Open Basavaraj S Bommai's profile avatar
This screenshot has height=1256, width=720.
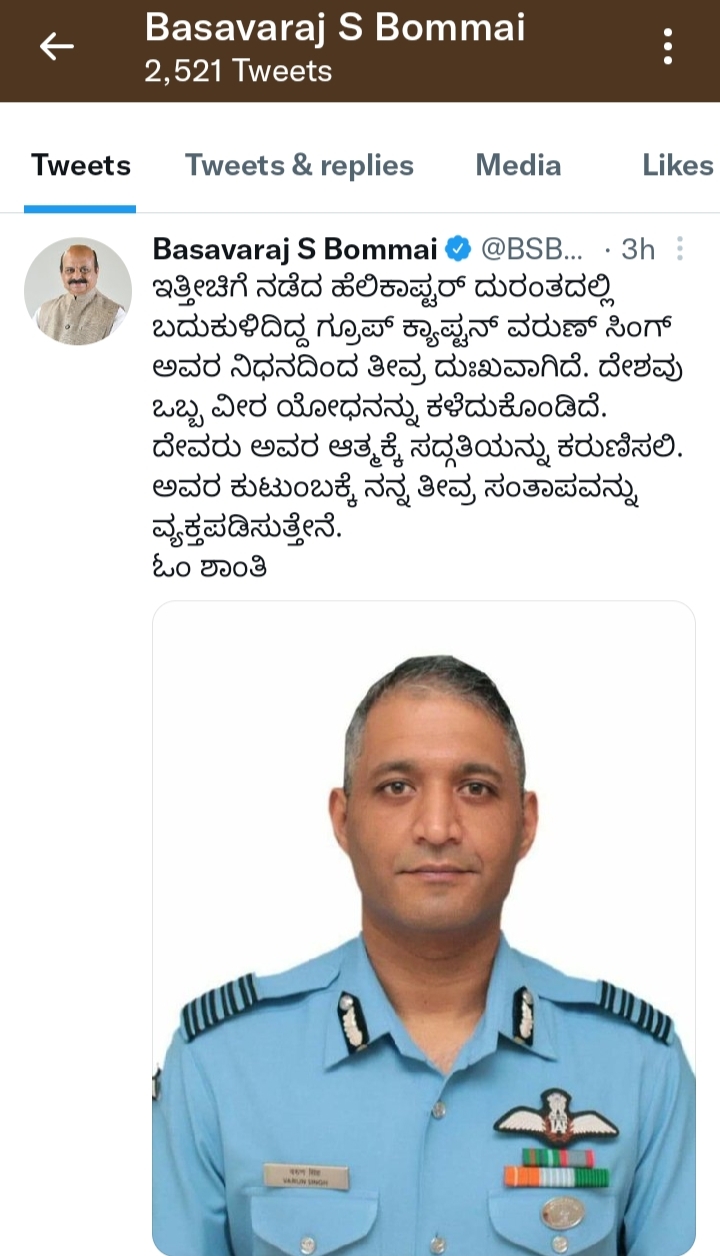(x=78, y=292)
